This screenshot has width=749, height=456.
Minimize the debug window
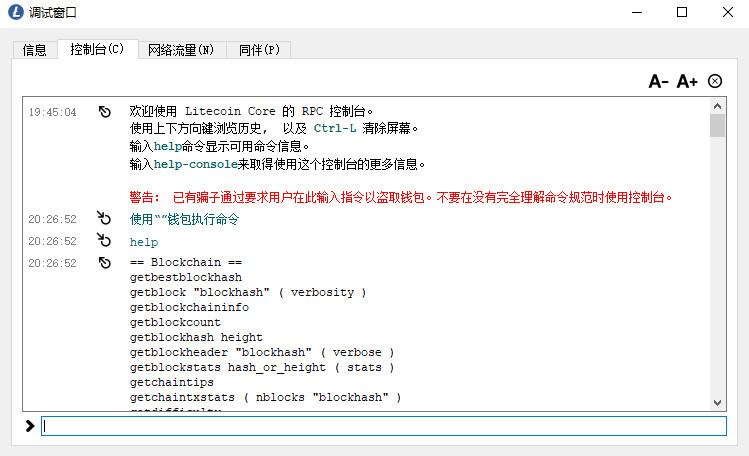[637, 12]
